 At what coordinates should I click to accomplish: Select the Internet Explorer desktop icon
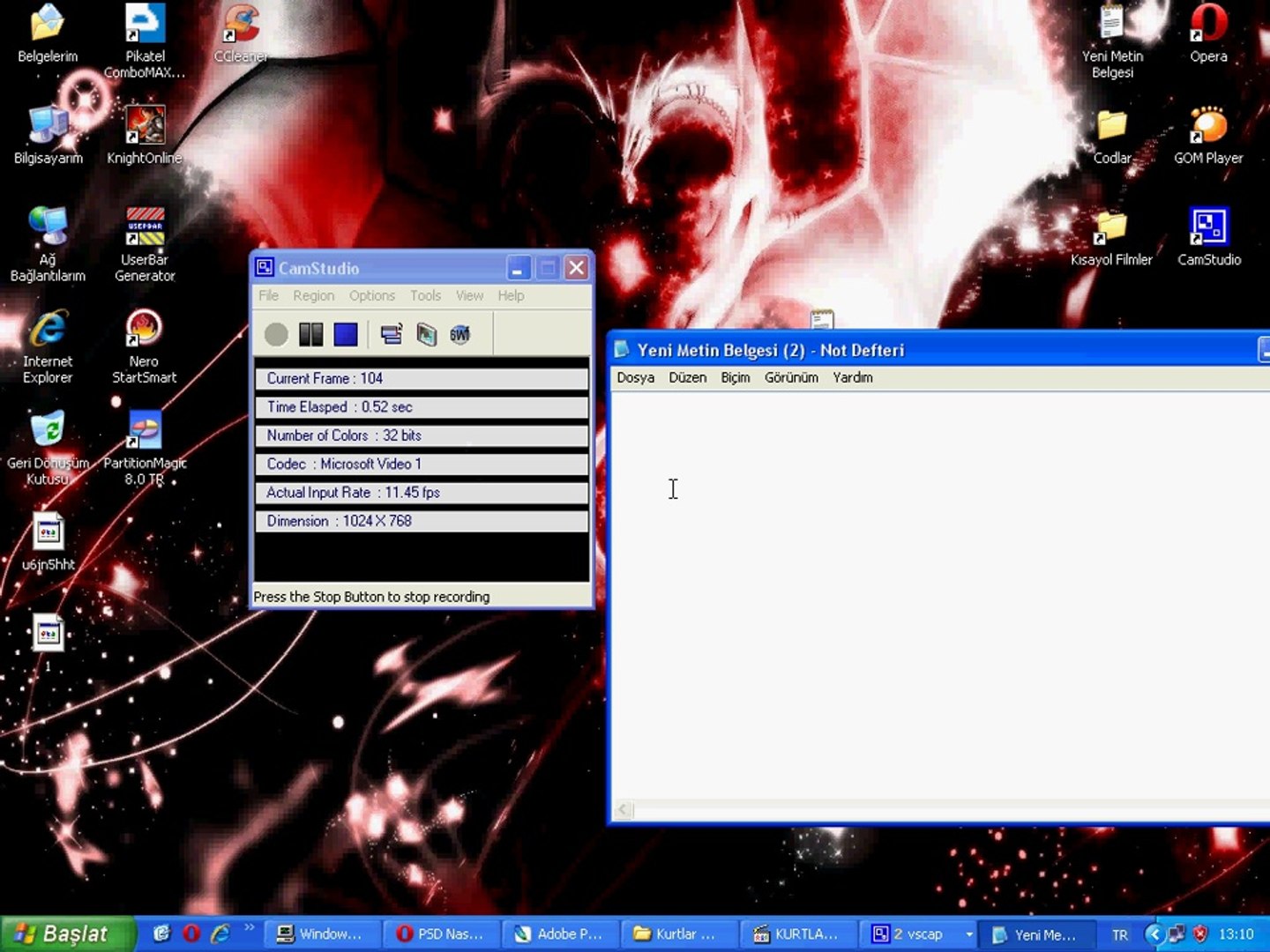(48, 346)
